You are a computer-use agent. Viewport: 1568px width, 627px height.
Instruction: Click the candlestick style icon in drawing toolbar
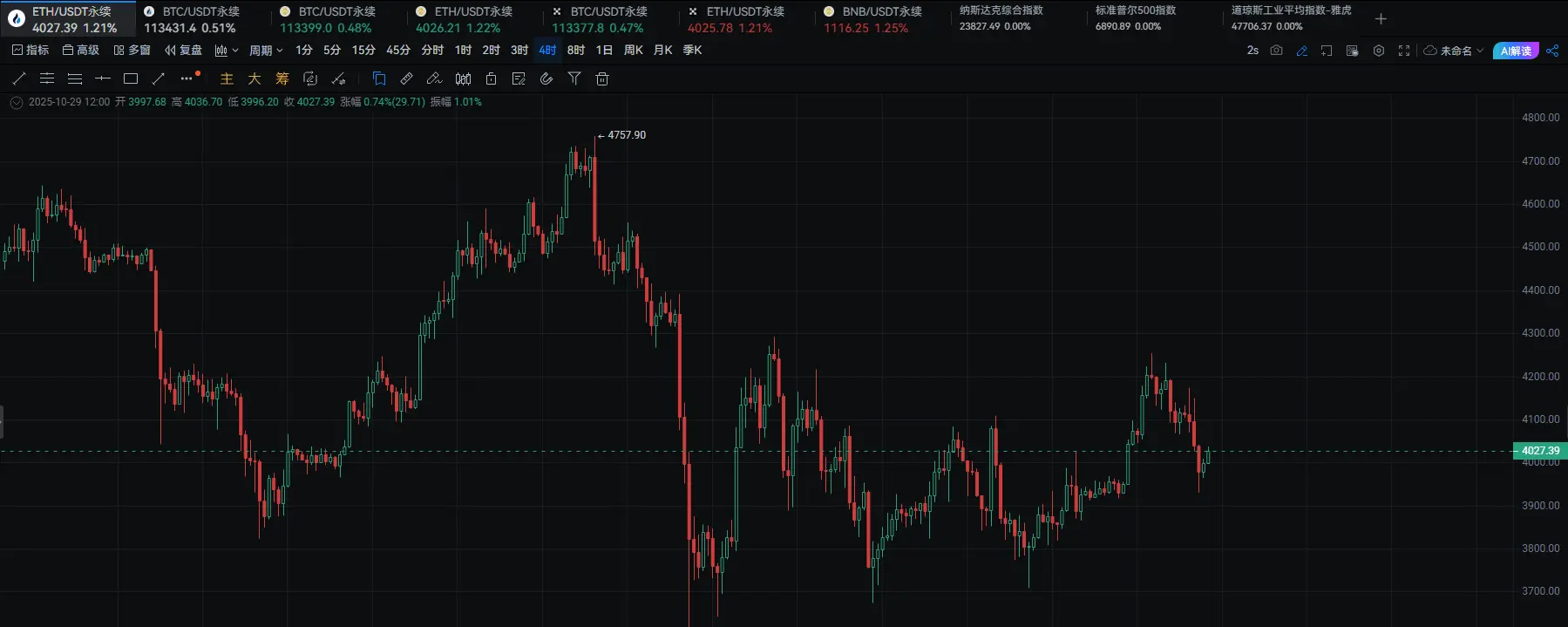pyautogui.click(x=464, y=78)
